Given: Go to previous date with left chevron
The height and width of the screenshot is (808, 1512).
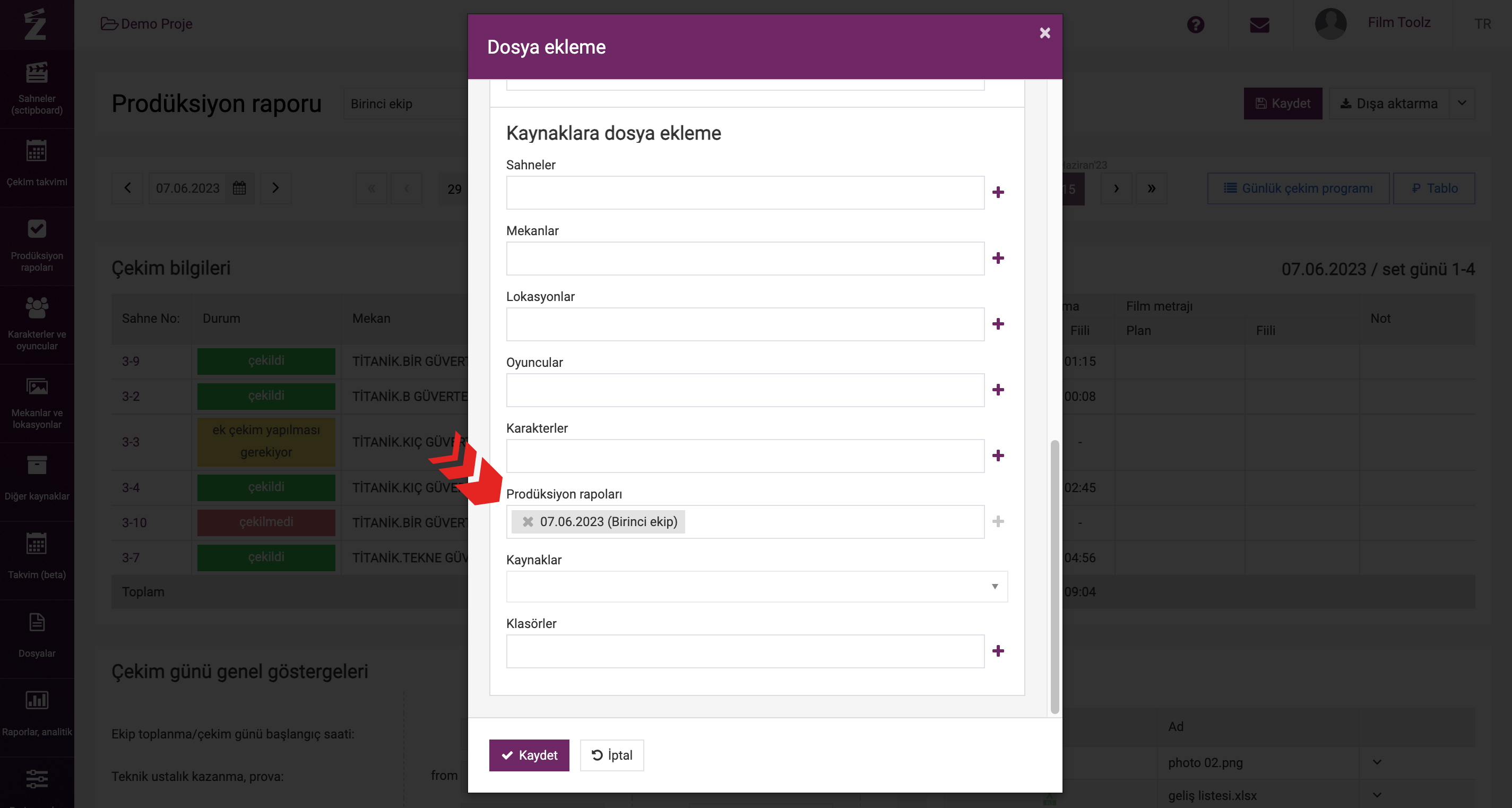Looking at the screenshot, I should [x=127, y=188].
